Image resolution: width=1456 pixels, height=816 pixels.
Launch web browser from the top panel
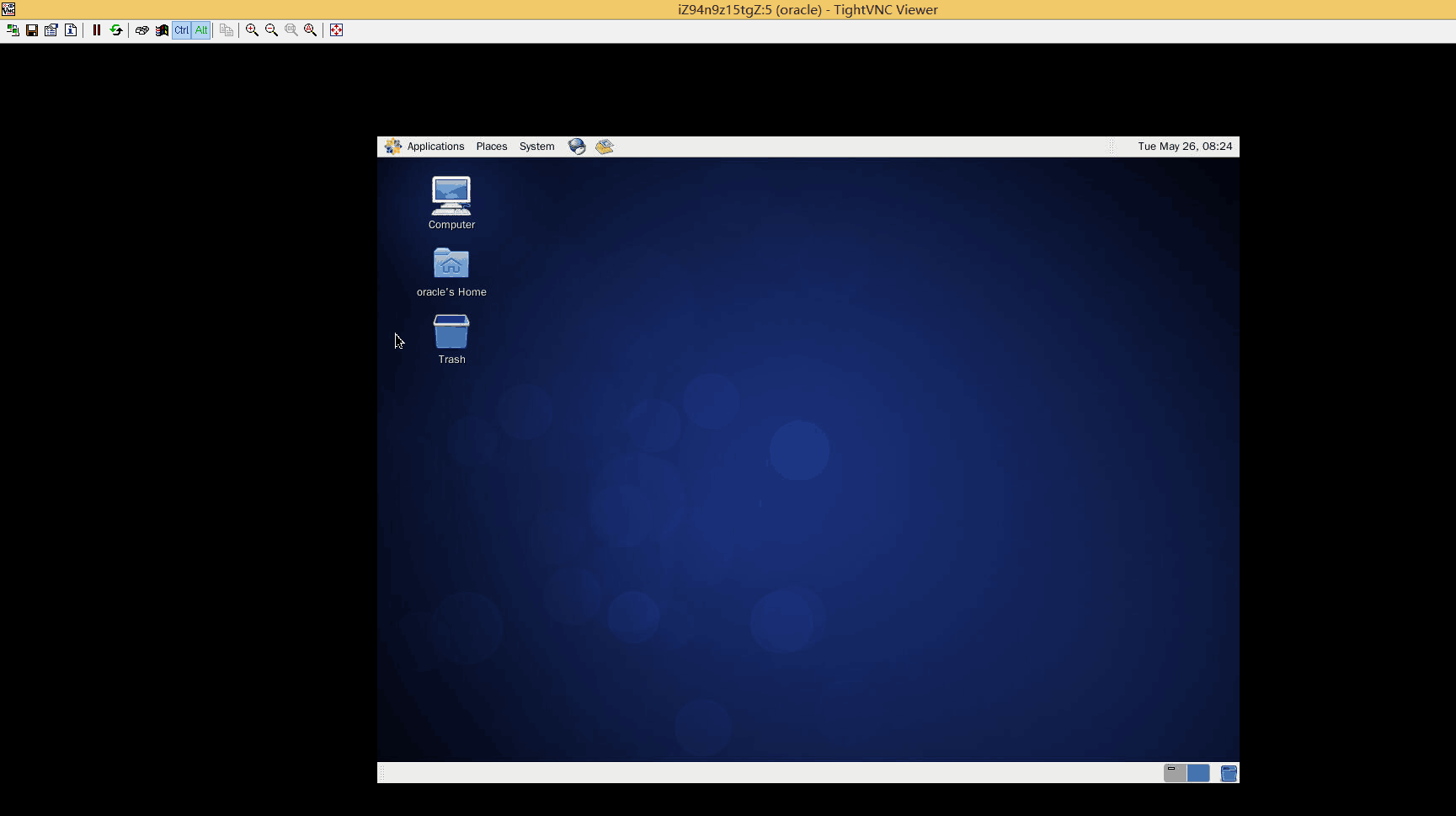(577, 147)
